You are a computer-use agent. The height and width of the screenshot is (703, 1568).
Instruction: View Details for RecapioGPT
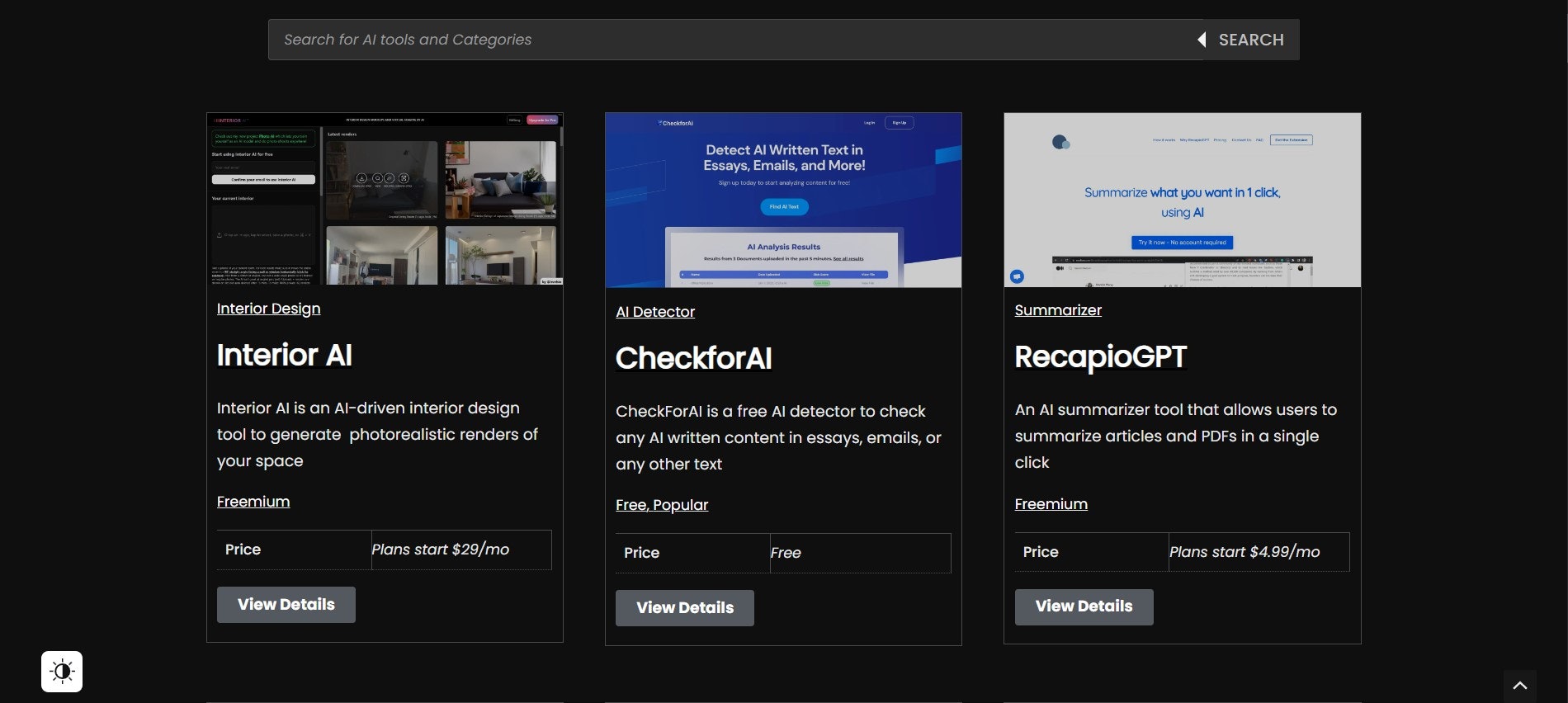[x=1084, y=606]
